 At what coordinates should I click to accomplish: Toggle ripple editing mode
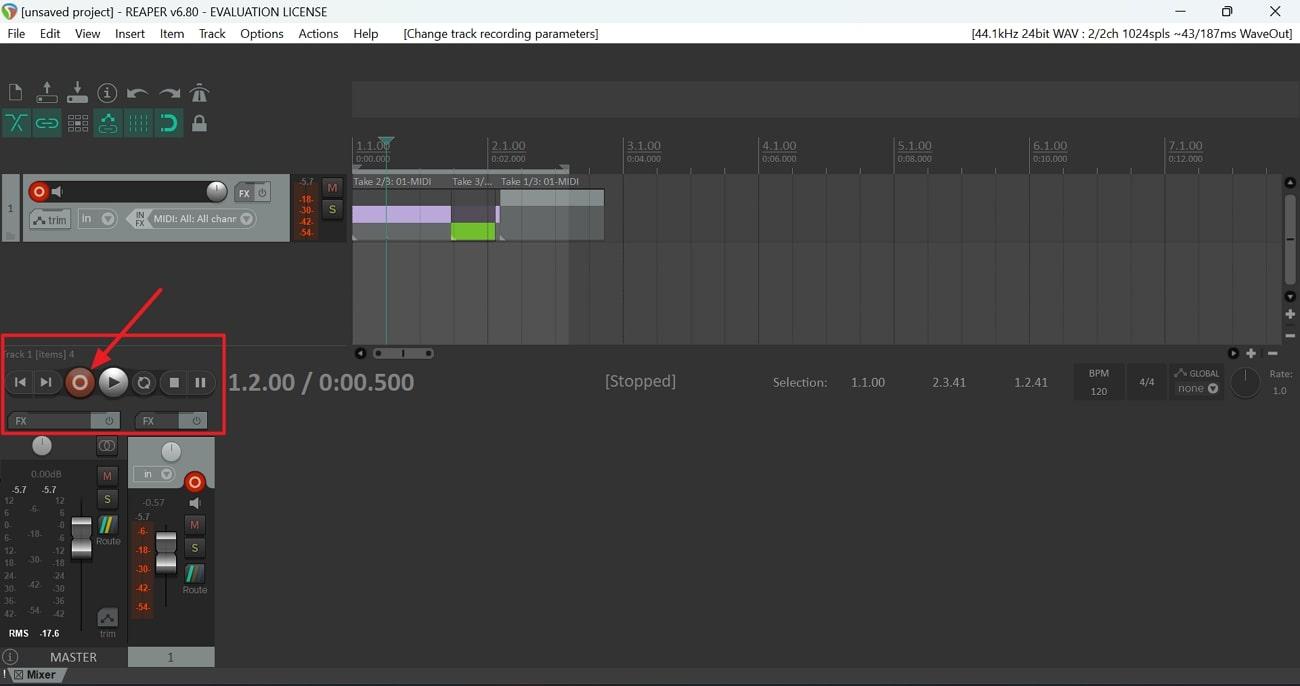108,123
